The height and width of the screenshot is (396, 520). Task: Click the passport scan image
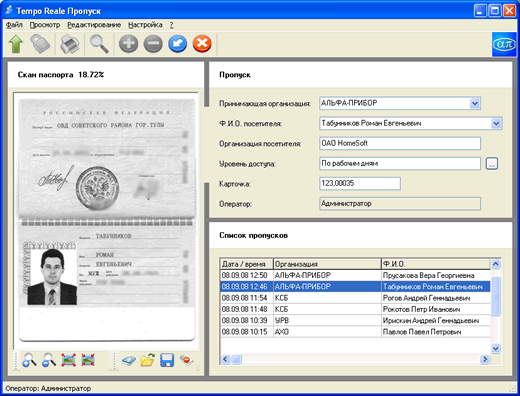pyautogui.click(x=107, y=220)
